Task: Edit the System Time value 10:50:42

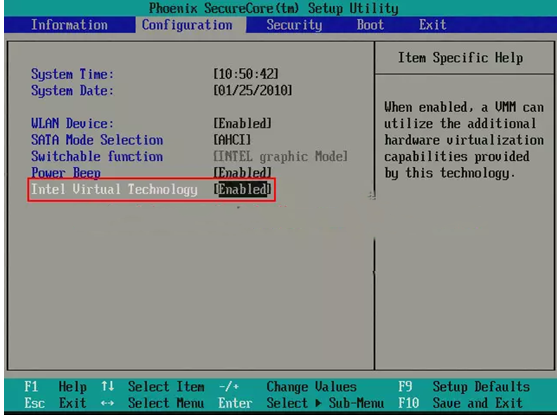Action: coord(246,74)
